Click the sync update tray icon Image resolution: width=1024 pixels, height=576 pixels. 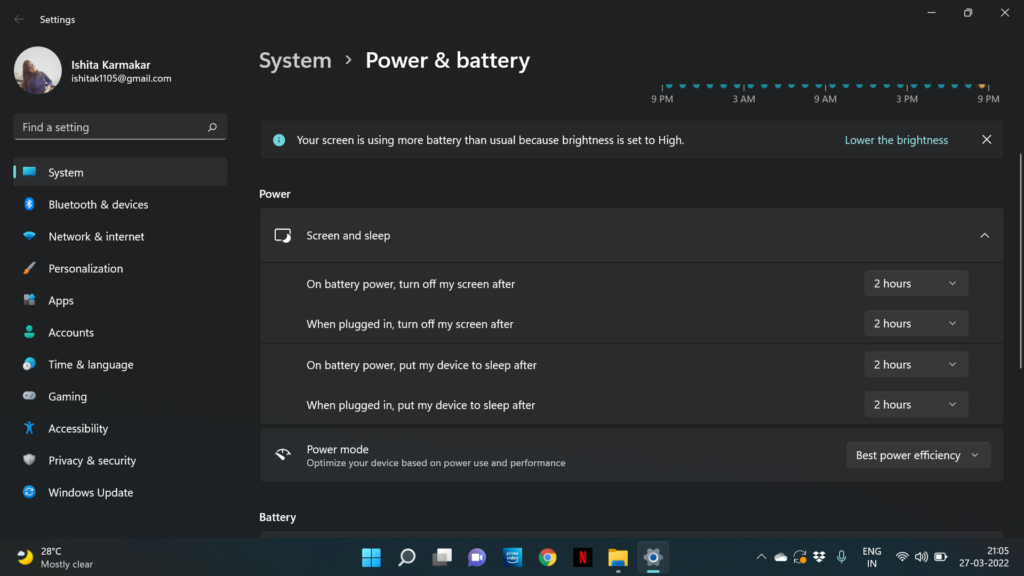pyautogui.click(x=800, y=557)
